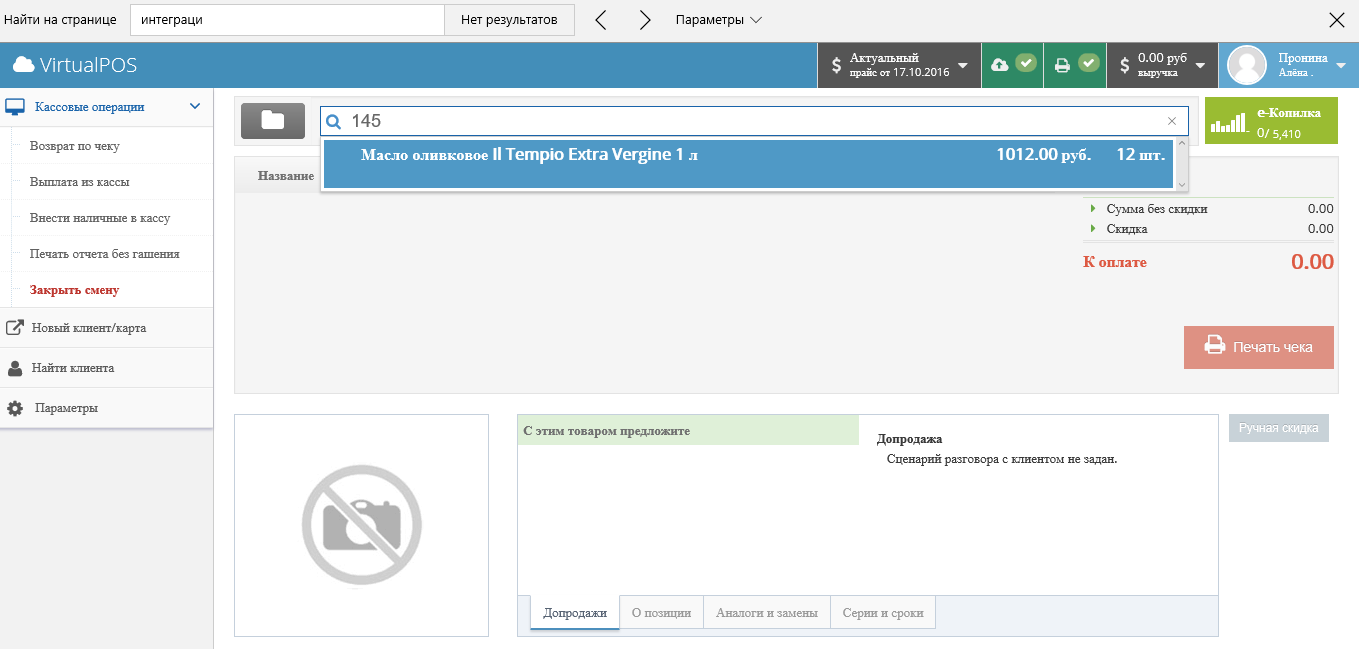Image resolution: width=1359 pixels, height=649 pixels.
Task: Clear the search query using the X icon
Action: point(1171,120)
